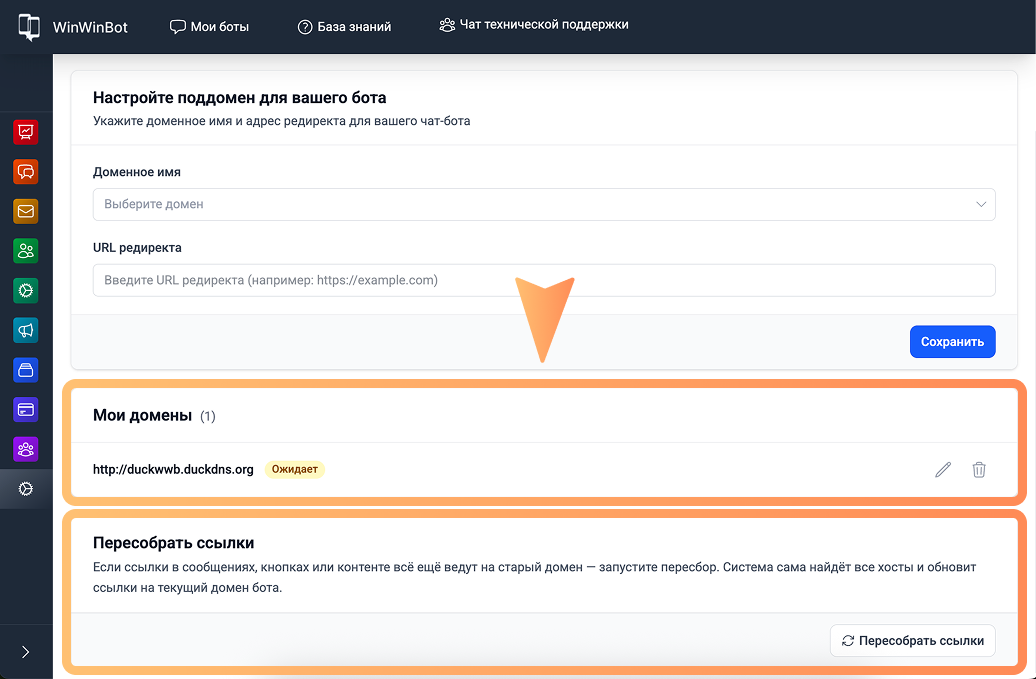Open 'Чат технической поддержки' menu item

coord(534,25)
